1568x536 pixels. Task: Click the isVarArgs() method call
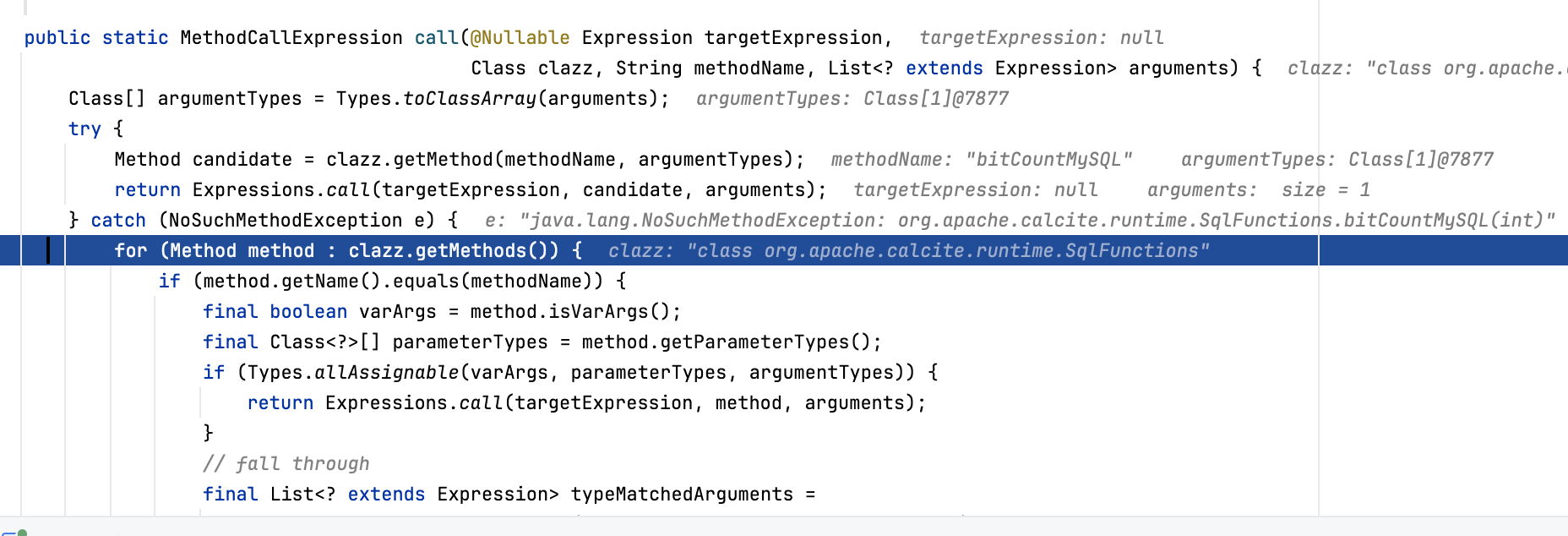[x=603, y=312]
